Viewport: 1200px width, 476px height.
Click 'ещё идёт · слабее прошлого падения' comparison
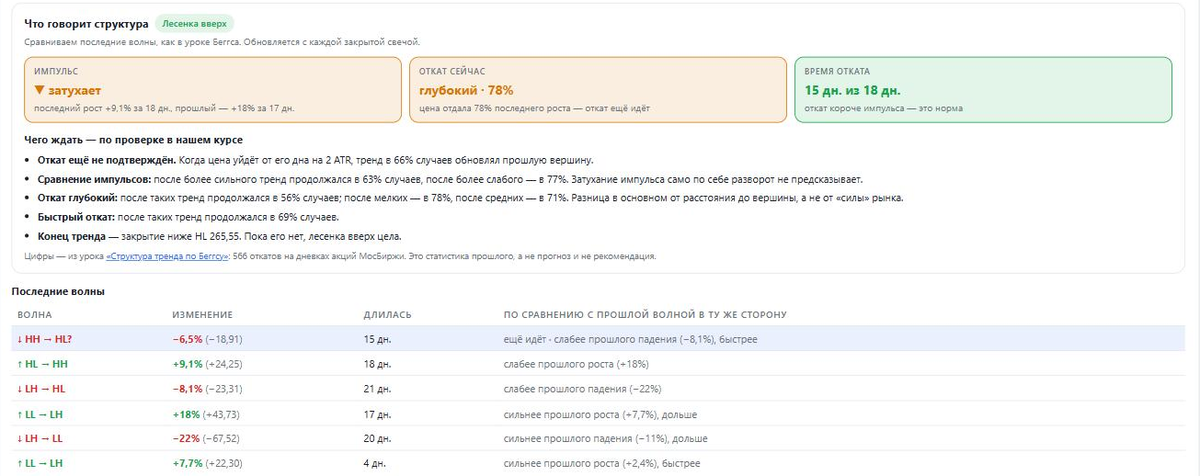pyautogui.click(x=630, y=339)
